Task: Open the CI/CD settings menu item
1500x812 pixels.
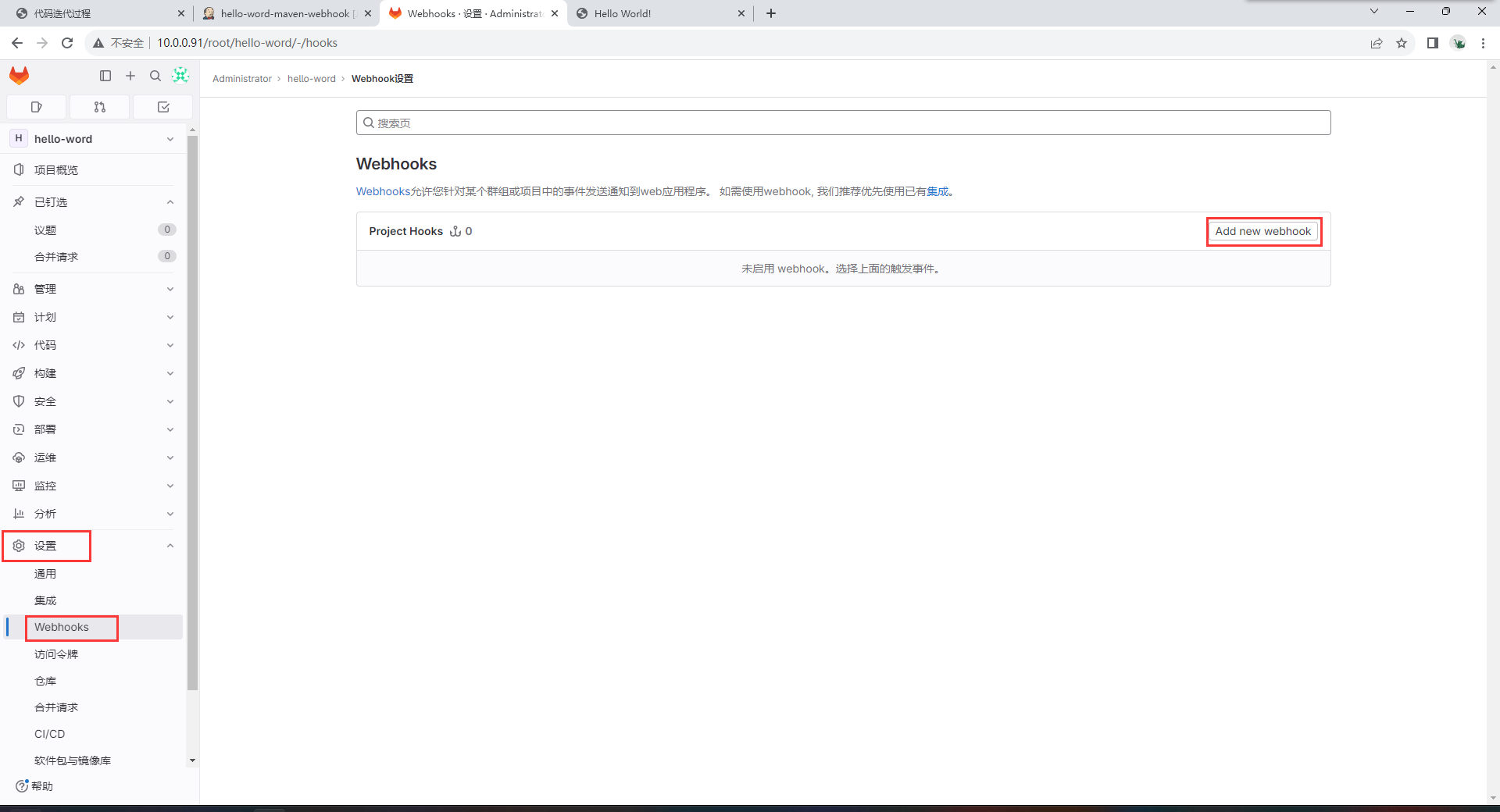Action: 50,734
